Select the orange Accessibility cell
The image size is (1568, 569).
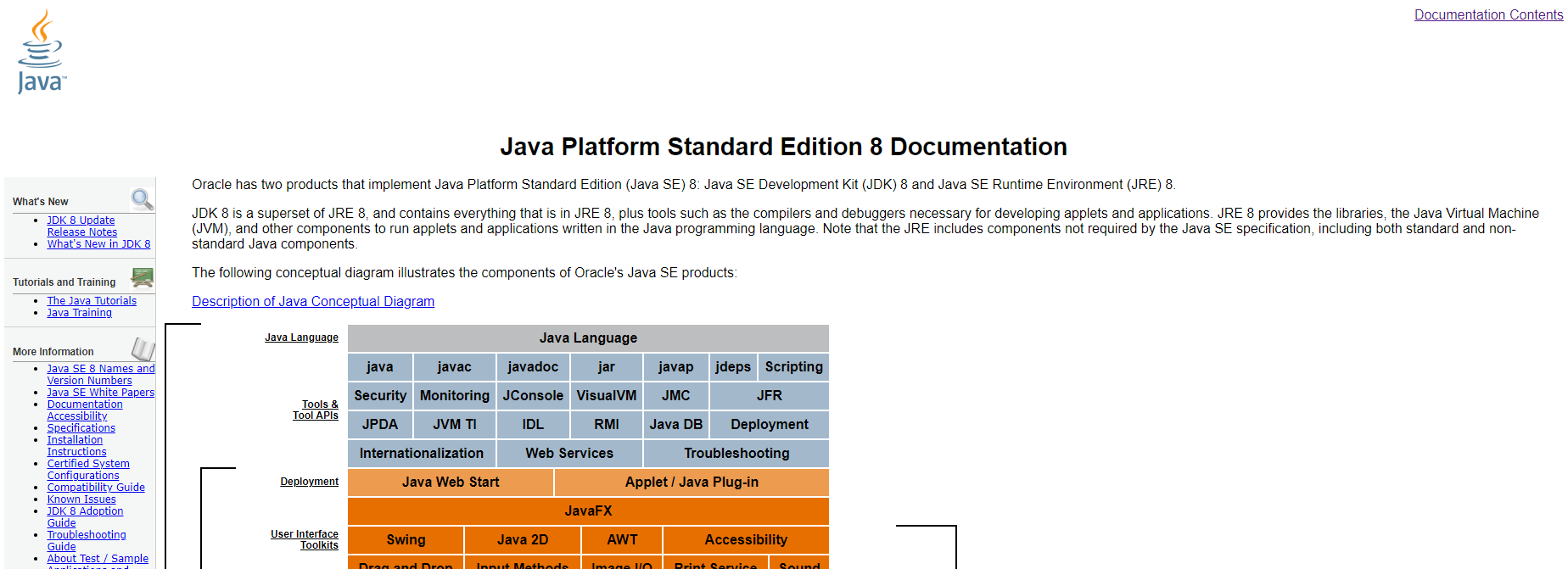click(746, 539)
